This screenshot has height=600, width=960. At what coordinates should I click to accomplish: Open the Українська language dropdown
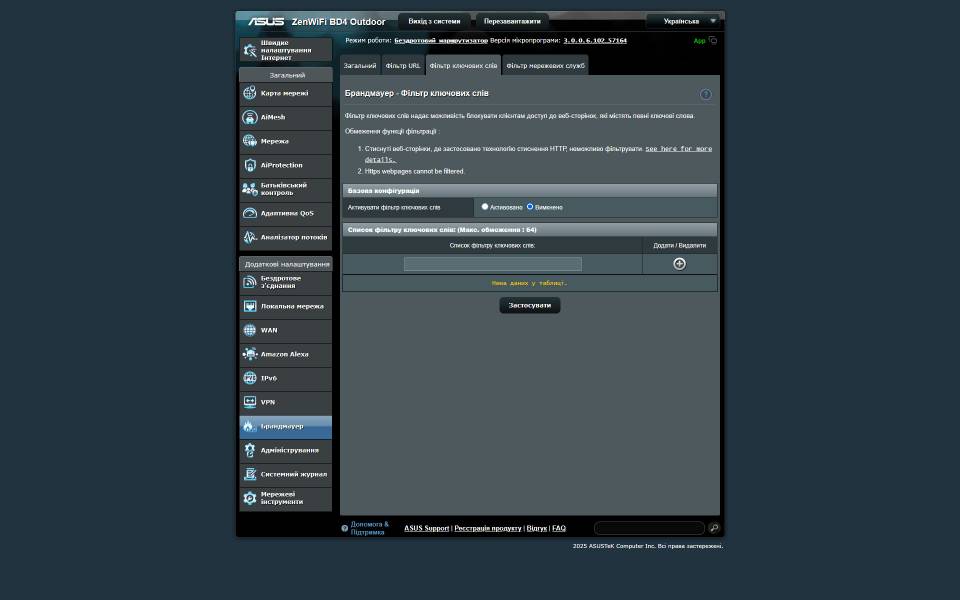point(683,21)
